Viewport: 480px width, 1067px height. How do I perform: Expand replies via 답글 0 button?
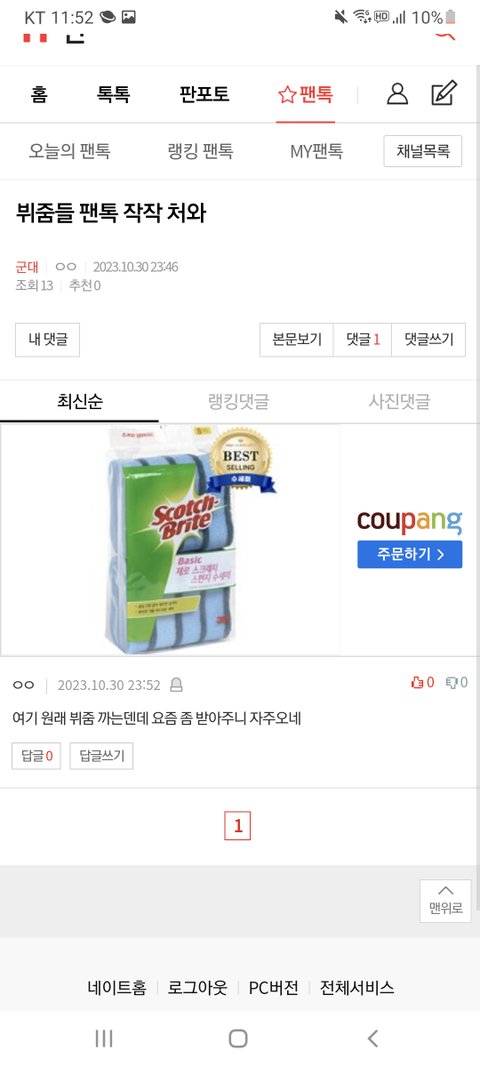coord(36,756)
